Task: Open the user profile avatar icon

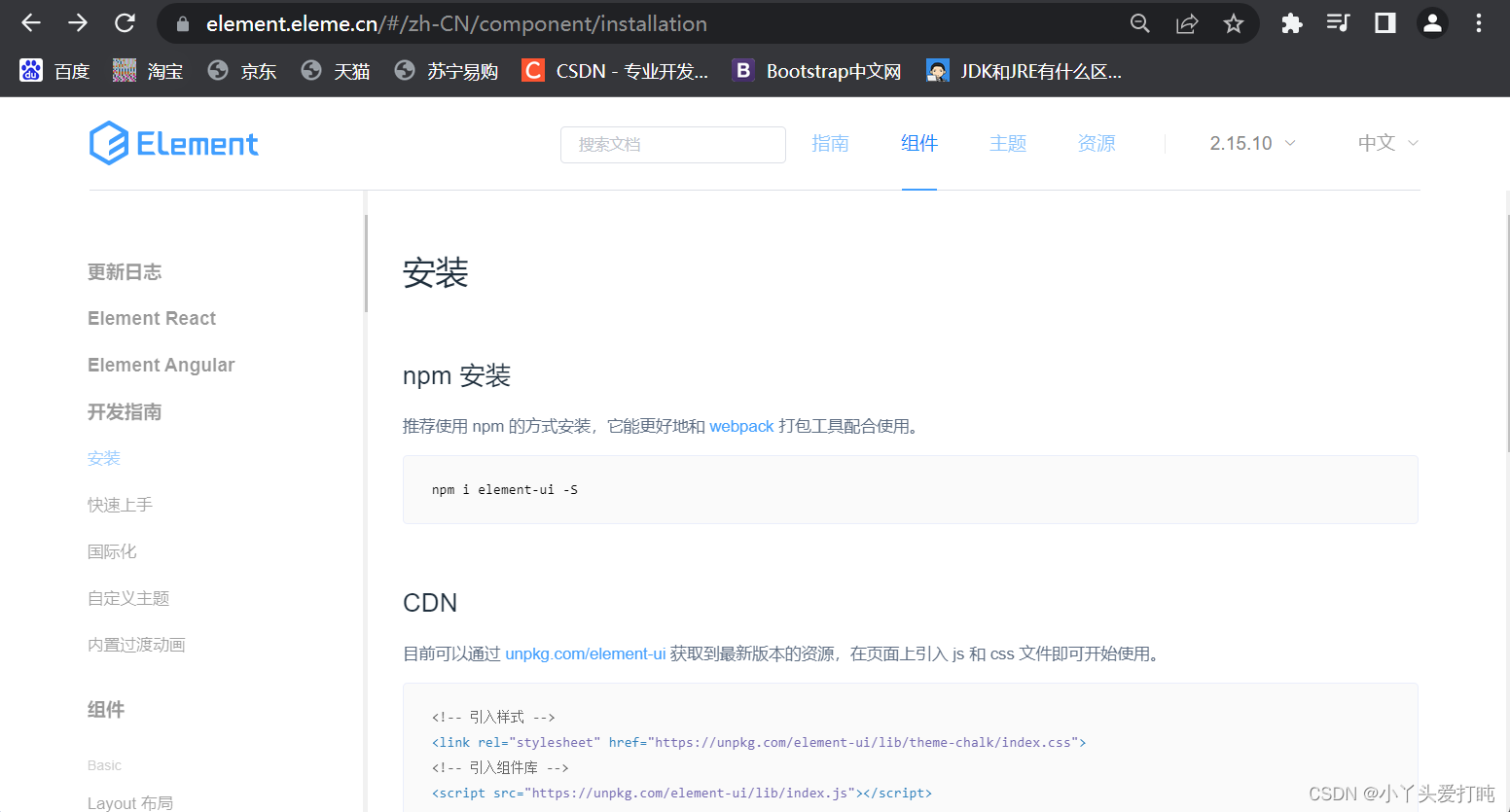Action: 1432,23
